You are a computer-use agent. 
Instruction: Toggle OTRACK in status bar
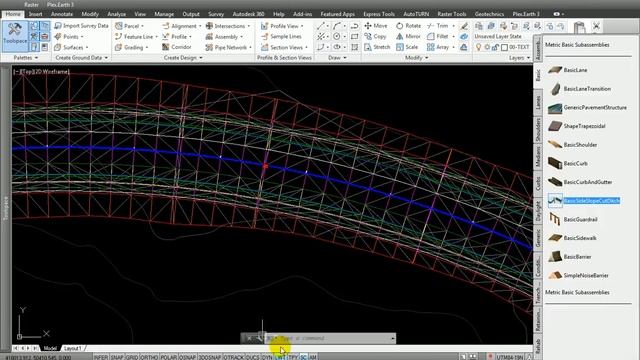point(233,357)
